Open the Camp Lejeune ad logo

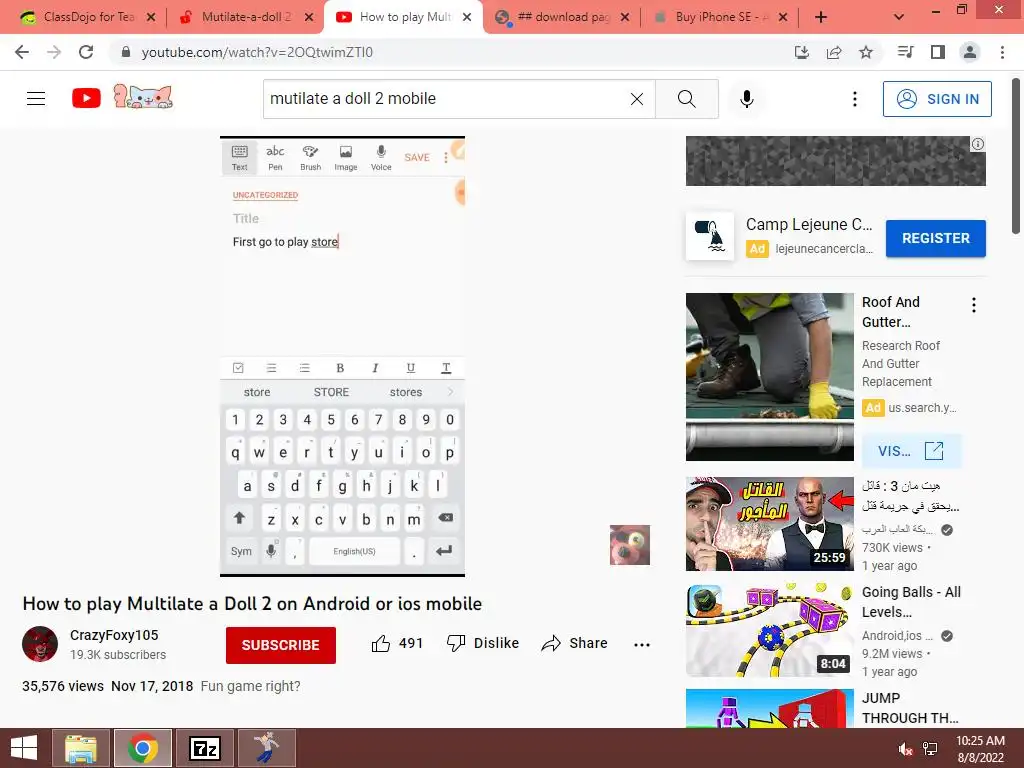(710, 236)
